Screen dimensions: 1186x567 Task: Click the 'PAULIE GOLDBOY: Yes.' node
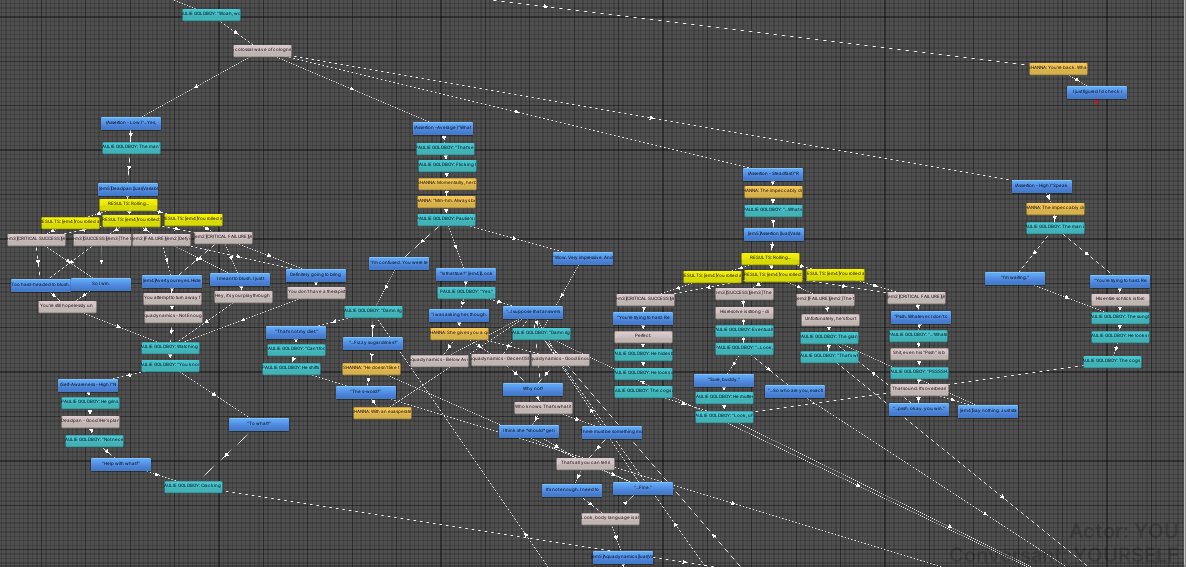467,293
